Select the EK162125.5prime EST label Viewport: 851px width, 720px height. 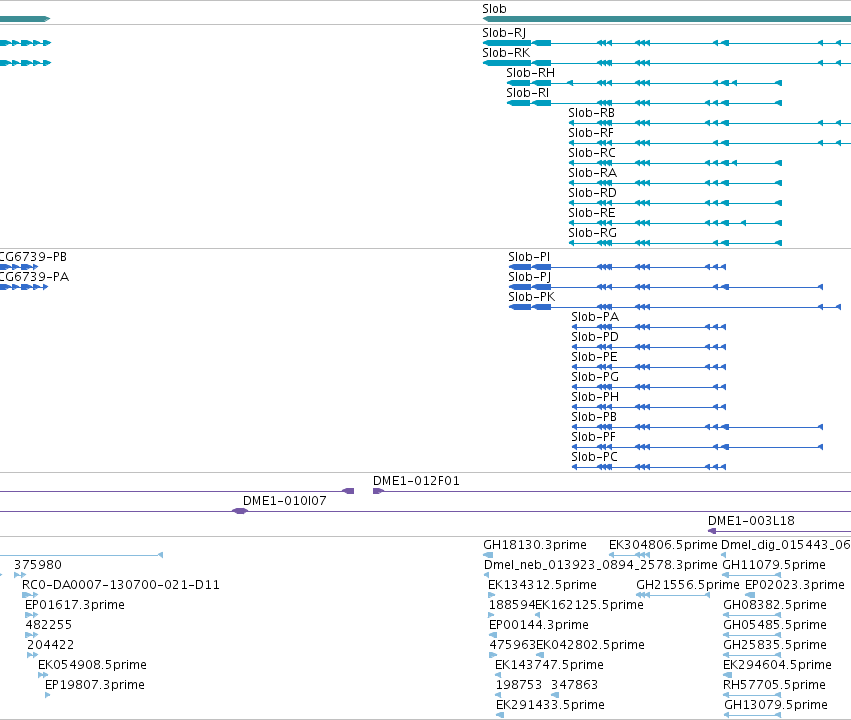589,606
